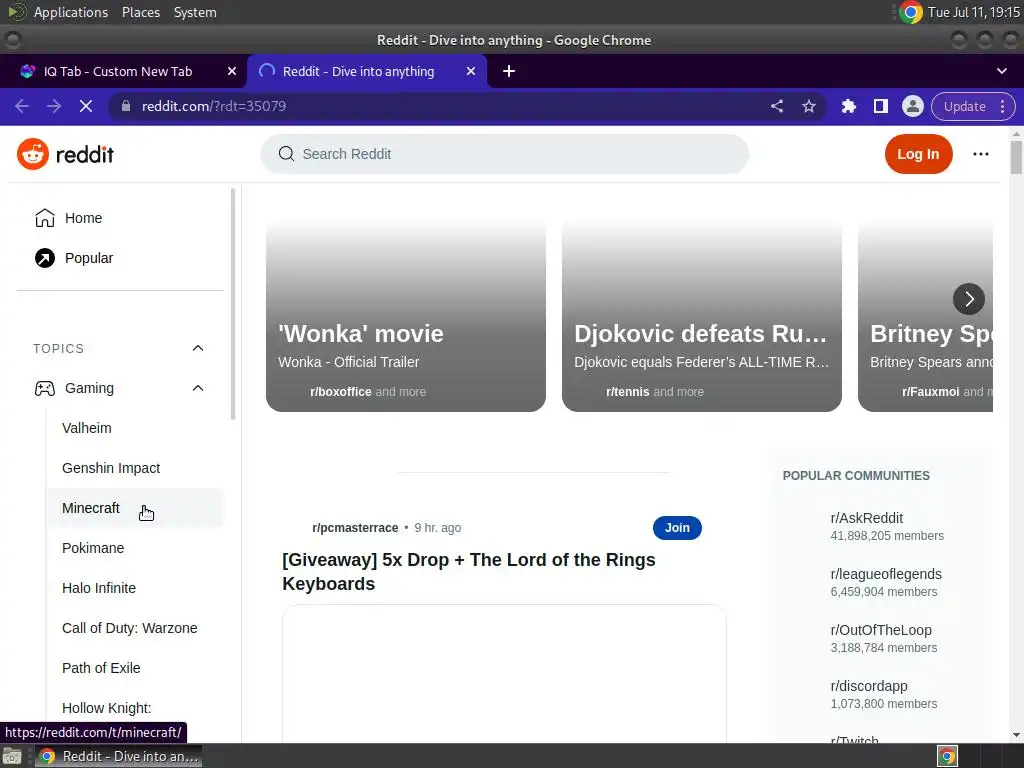Screen dimensions: 1024x768
Task: Click the magnifier icon in Search Reddit
Action: (x=286, y=154)
